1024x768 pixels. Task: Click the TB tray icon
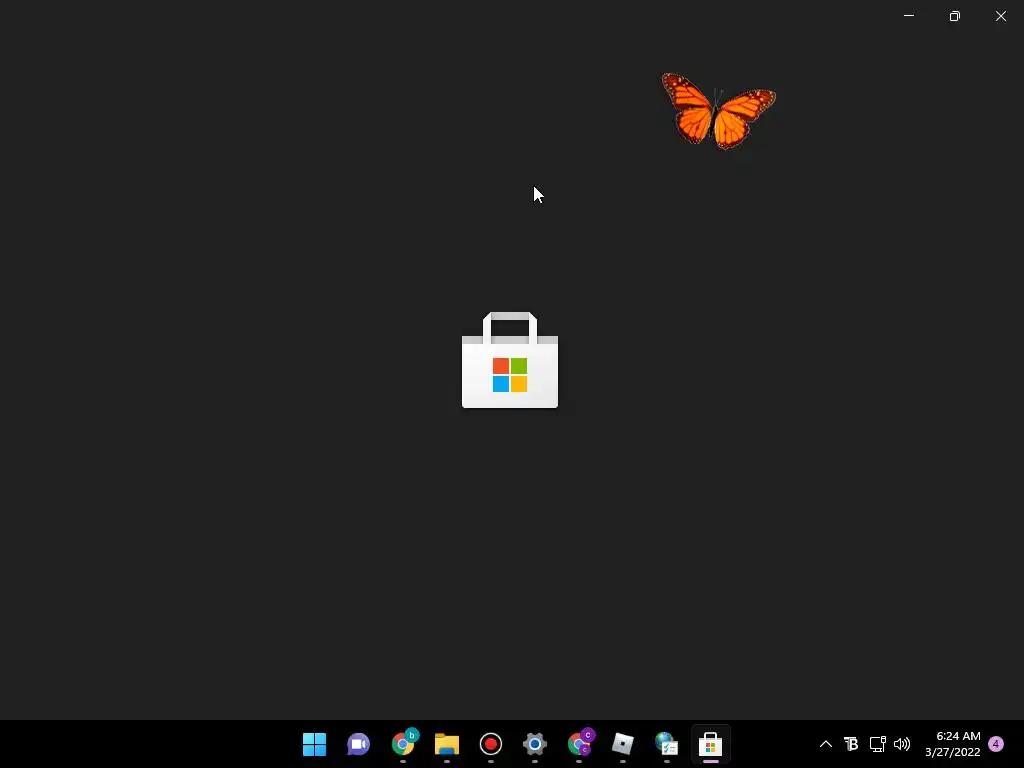tap(851, 744)
